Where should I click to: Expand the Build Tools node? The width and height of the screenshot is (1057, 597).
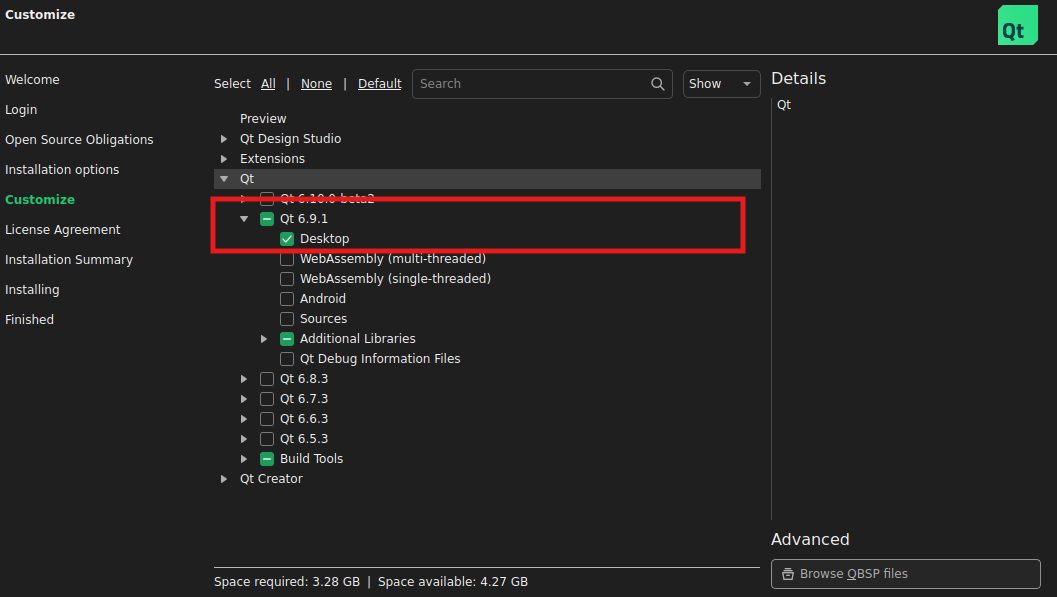pyautogui.click(x=244, y=459)
